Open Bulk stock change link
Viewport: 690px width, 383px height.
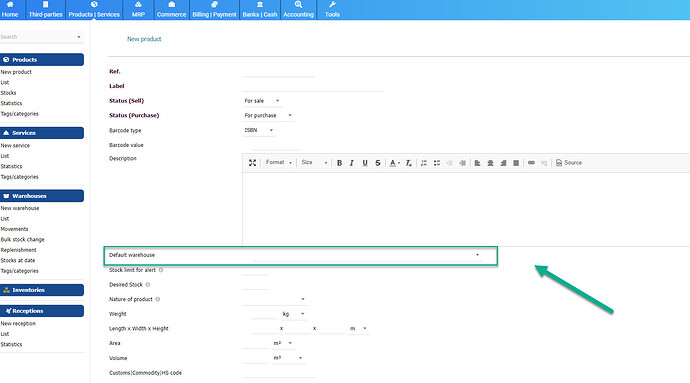point(22,239)
